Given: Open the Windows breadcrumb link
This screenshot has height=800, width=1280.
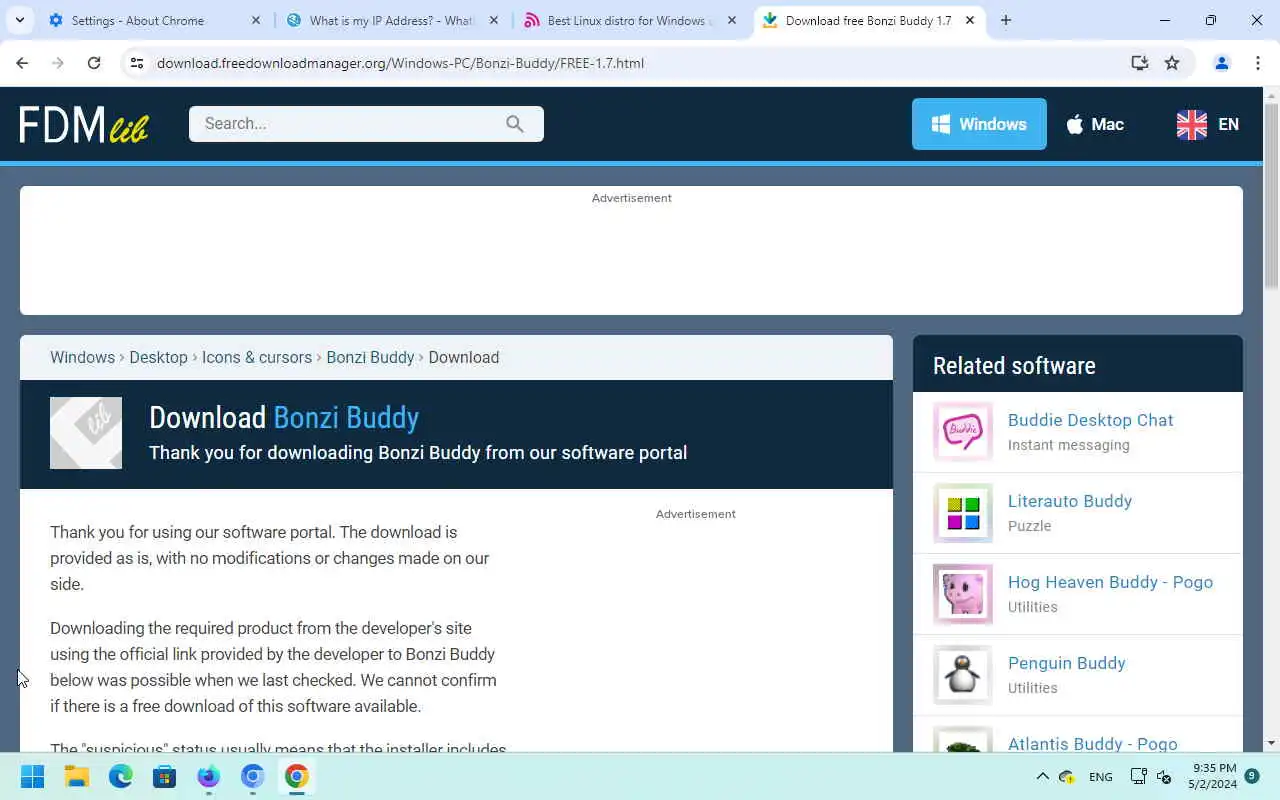Looking at the screenshot, I should 82,357.
